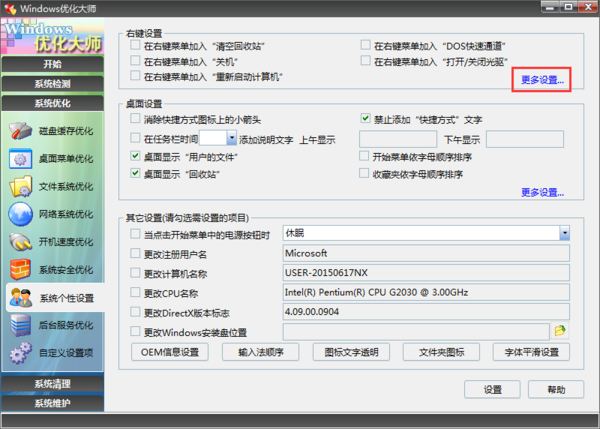Screen dimensions: 600x429
Task: Switch to 系统检测 section
Action: point(52,84)
